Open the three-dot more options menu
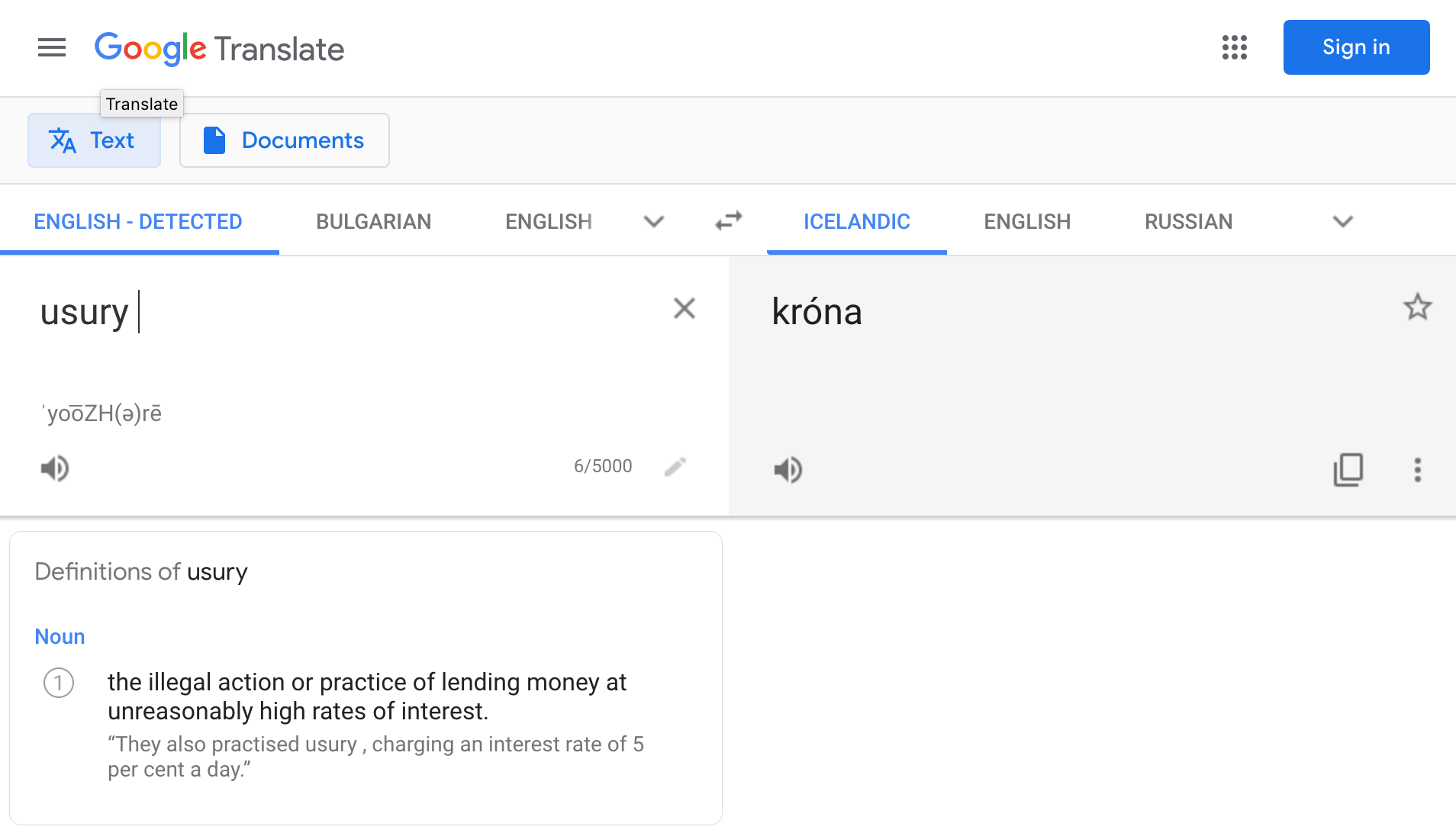Viewport: 1456px width, 833px height. point(1418,470)
